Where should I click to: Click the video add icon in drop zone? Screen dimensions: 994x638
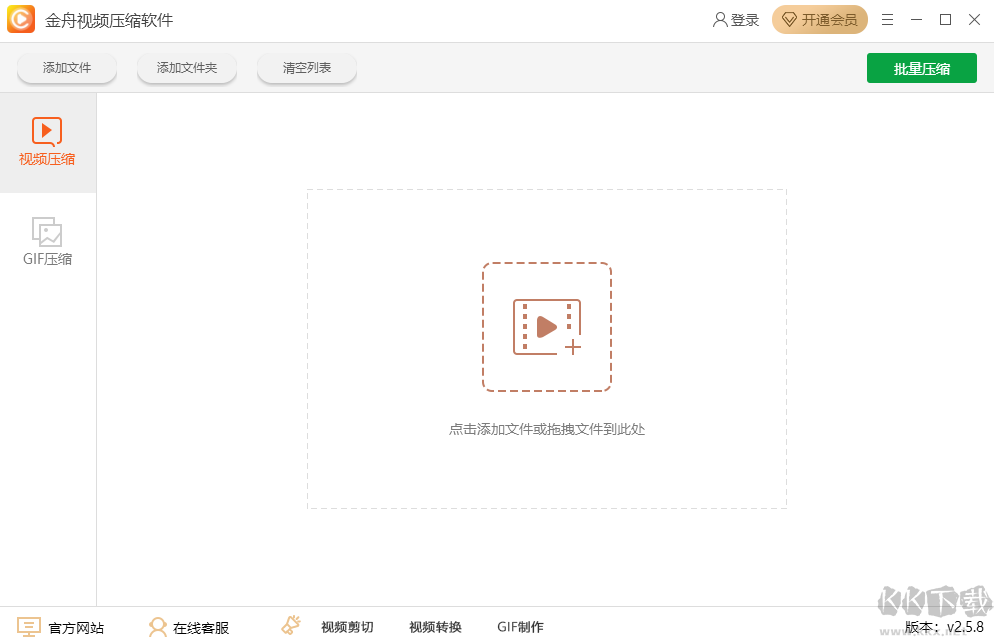click(x=546, y=325)
